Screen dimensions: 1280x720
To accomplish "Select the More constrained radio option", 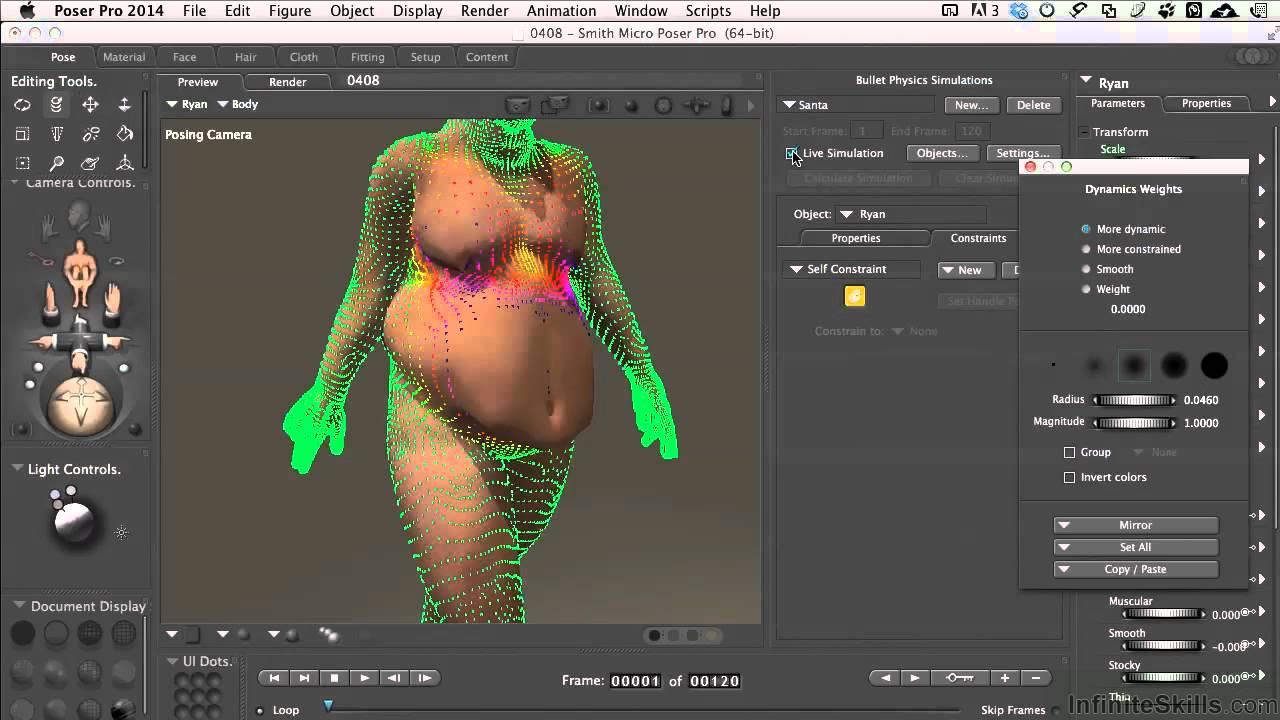I will (x=1086, y=249).
